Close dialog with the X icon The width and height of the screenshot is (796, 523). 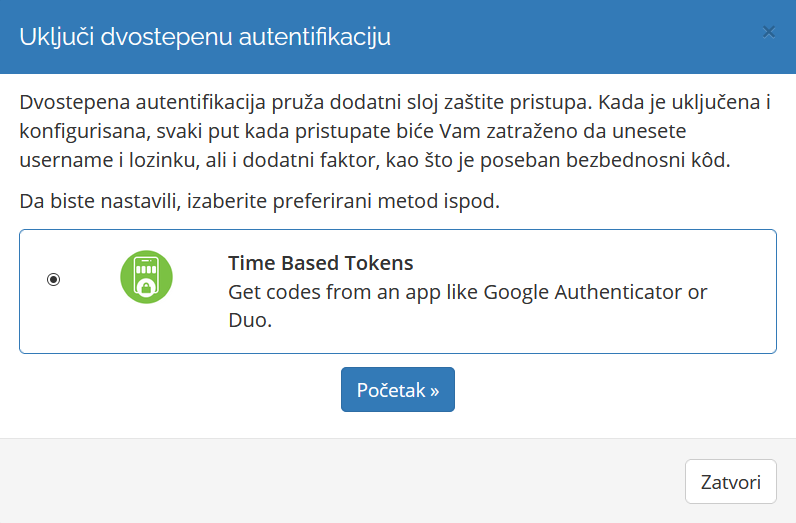[x=768, y=32]
